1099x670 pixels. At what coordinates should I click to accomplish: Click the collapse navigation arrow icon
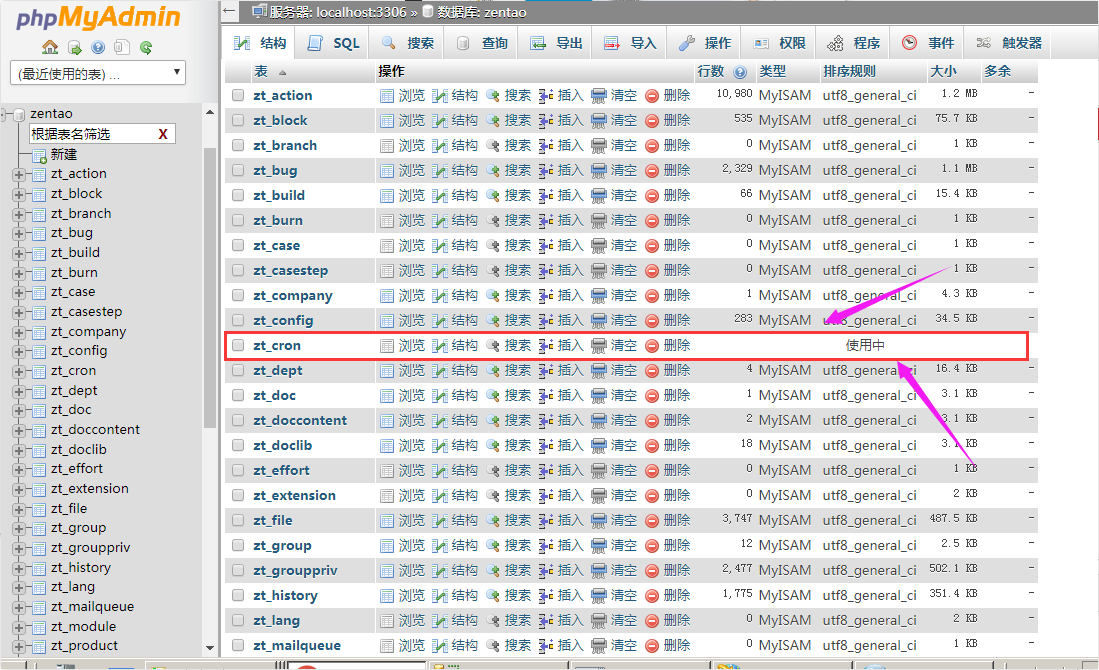click(229, 11)
